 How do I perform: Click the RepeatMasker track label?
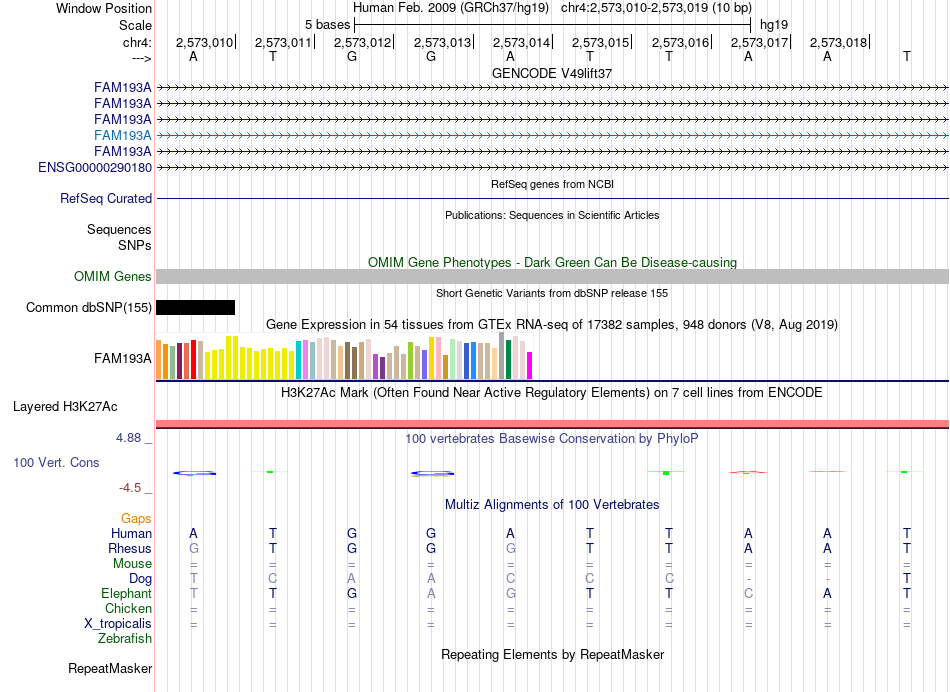point(110,668)
